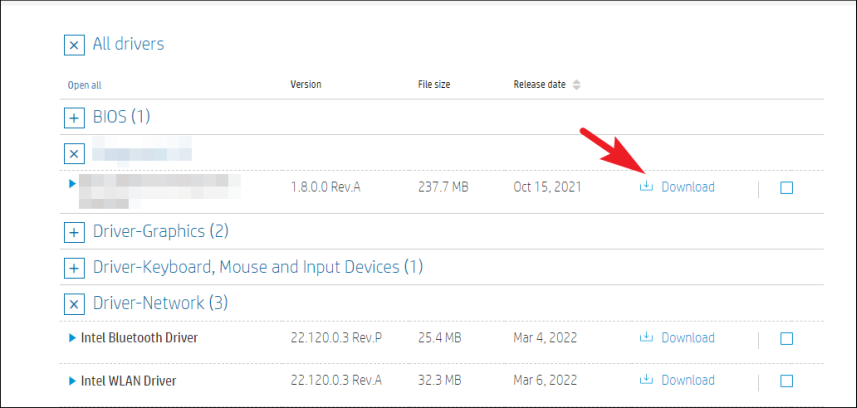857x408 pixels.
Task: Click Download text for Intel WLAN Driver
Action: (x=688, y=380)
